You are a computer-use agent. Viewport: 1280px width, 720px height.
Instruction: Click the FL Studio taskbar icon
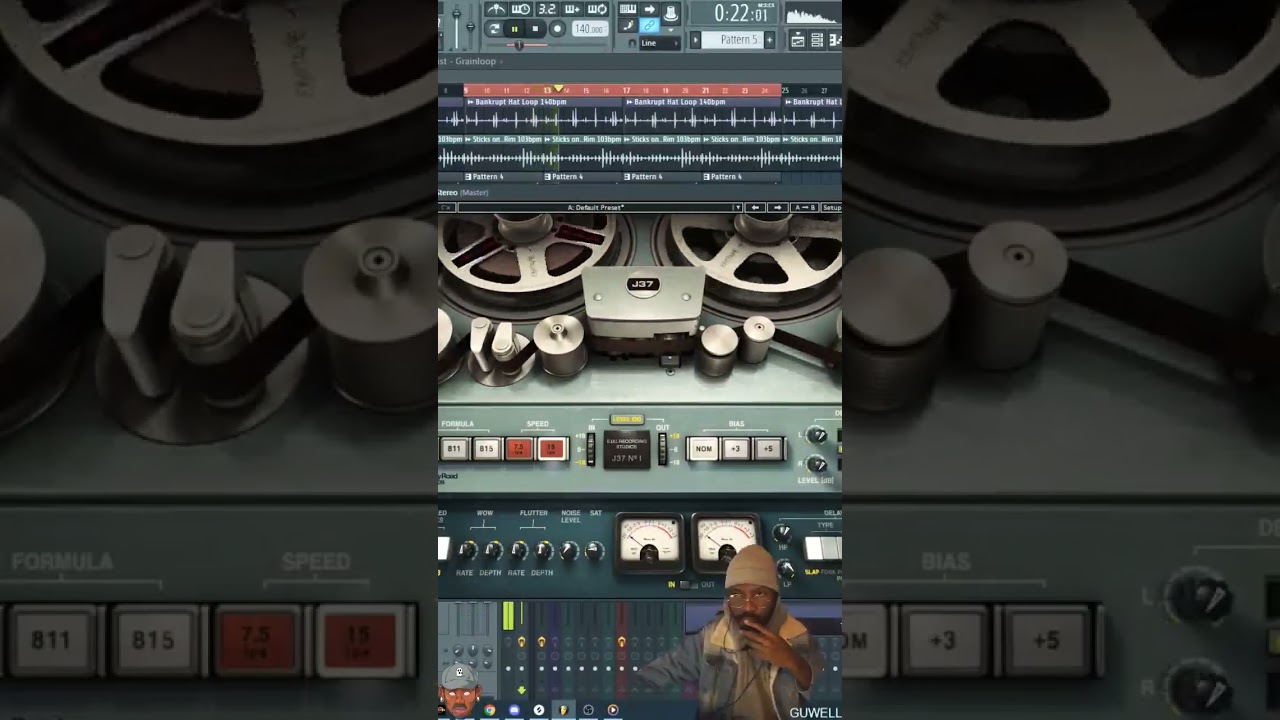click(563, 710)
